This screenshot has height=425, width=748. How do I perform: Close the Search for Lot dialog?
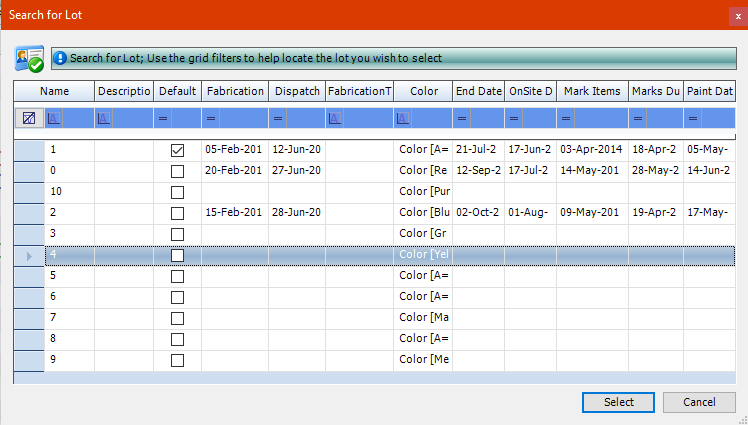point(737,14)
